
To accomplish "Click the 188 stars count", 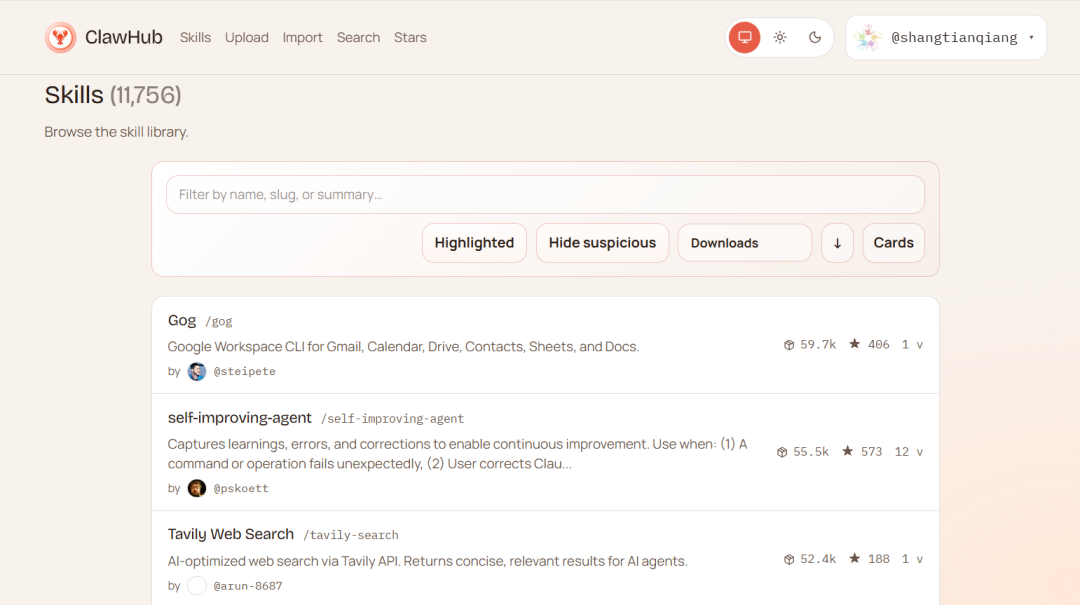I will tap(878, 559).
